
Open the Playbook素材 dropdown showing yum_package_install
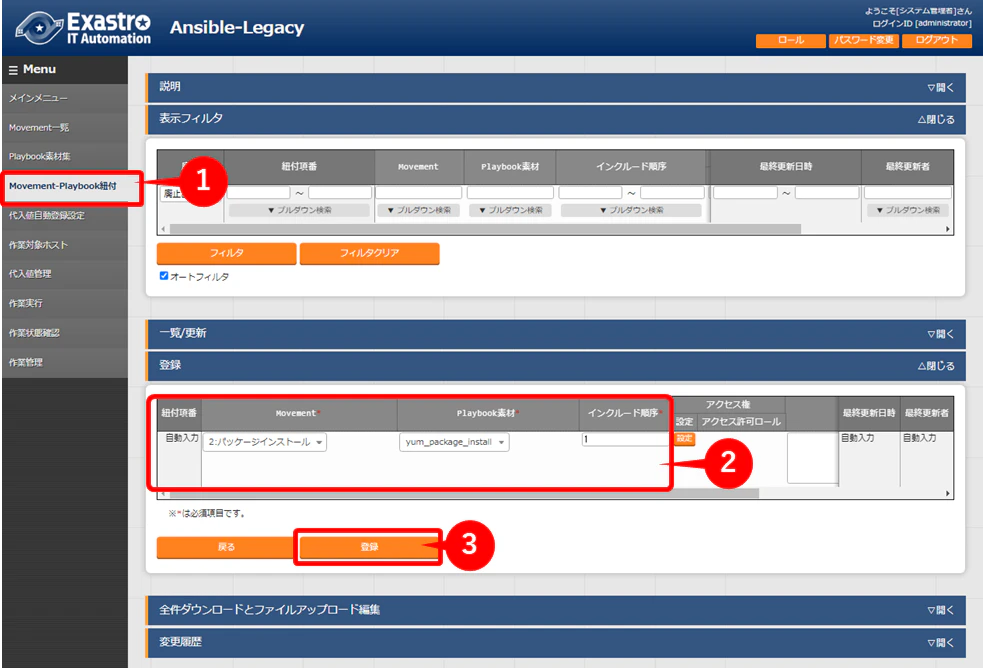click(x=454, y=442)
